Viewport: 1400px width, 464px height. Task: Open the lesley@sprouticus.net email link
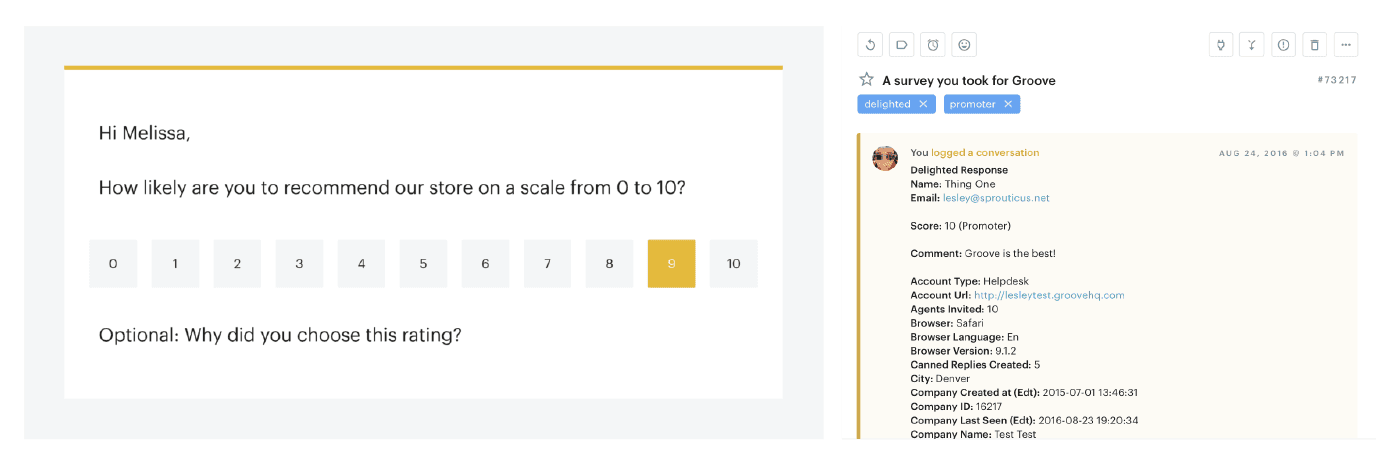pos(996,198)
